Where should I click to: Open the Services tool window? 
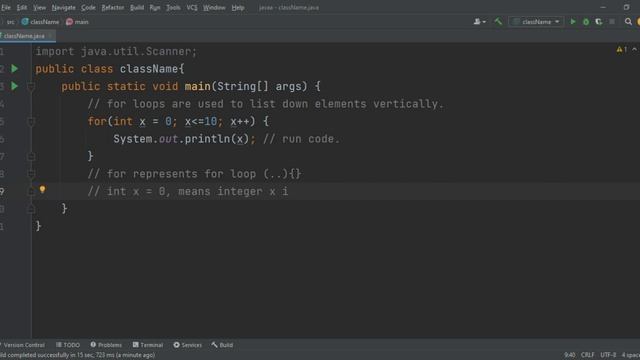187,345
